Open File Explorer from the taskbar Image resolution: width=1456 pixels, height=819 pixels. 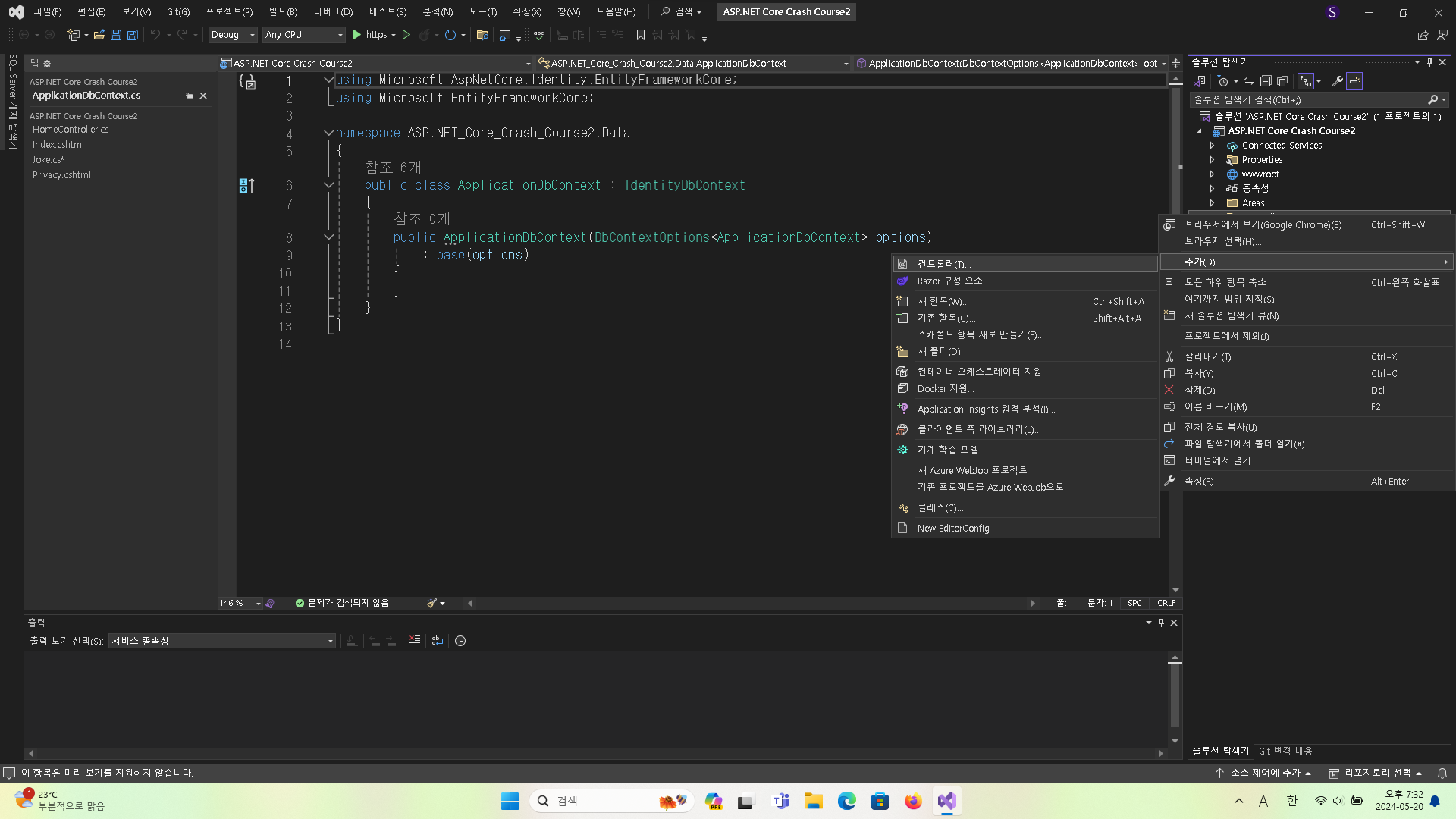814,801
